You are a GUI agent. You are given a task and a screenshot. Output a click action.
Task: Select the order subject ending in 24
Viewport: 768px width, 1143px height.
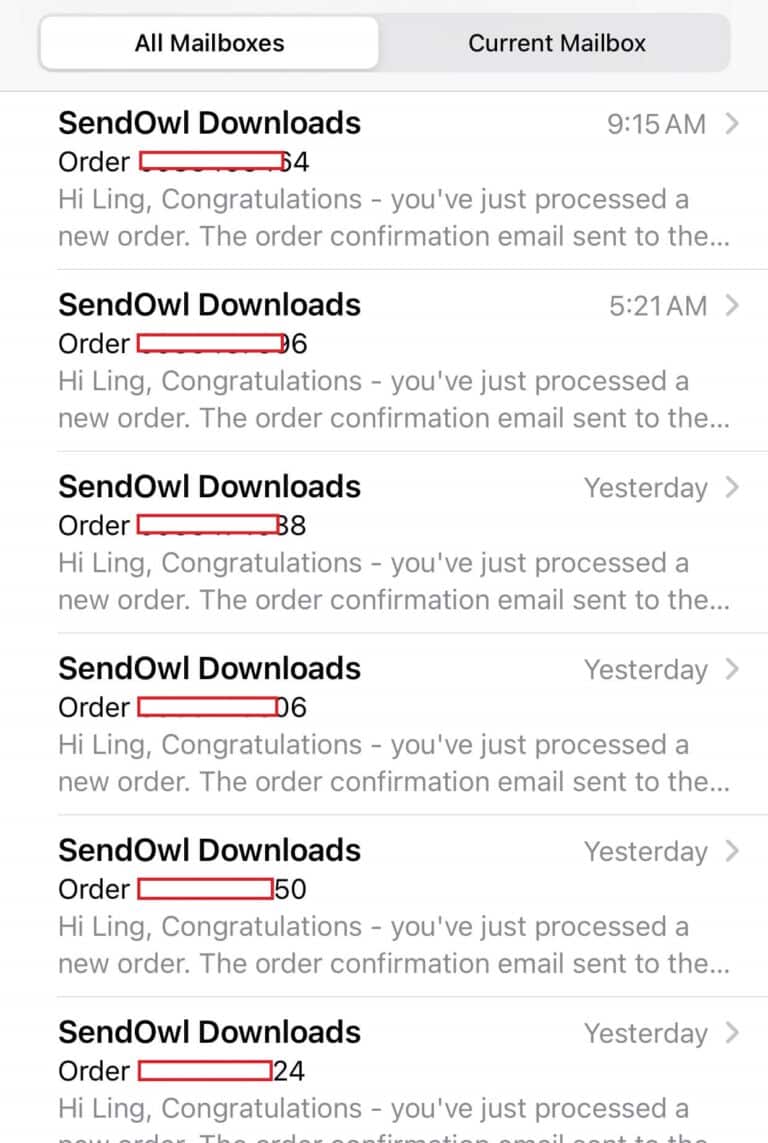point(181,1071)
